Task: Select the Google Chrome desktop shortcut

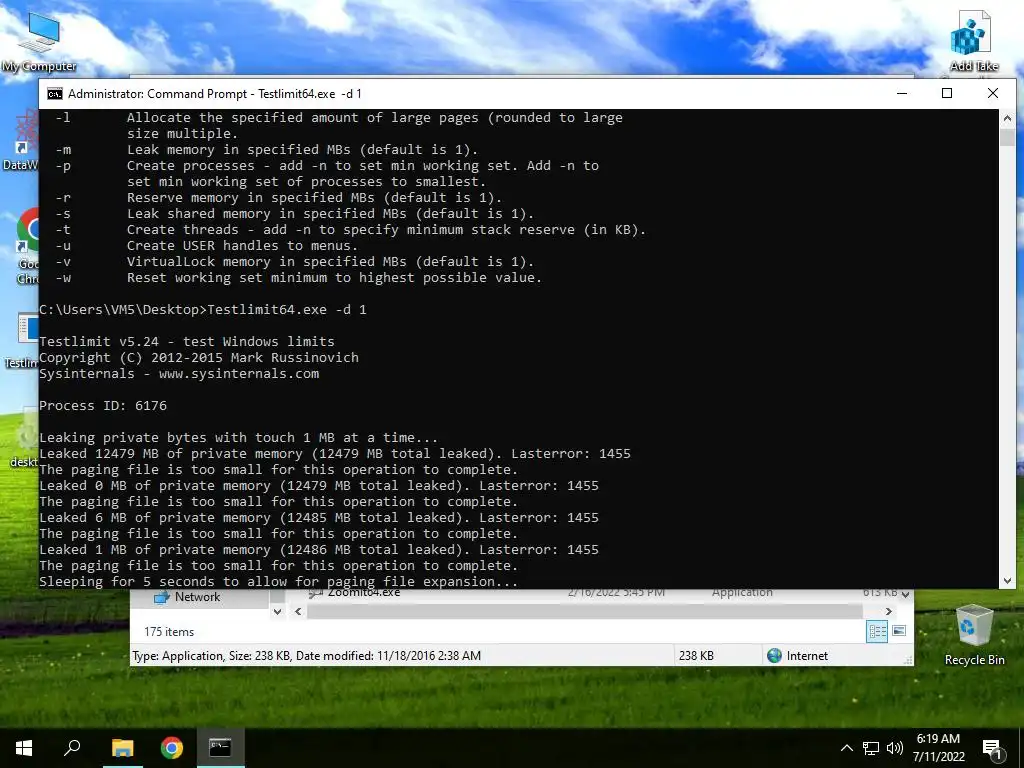Action: pyautogui.click(x=26, y=245)
